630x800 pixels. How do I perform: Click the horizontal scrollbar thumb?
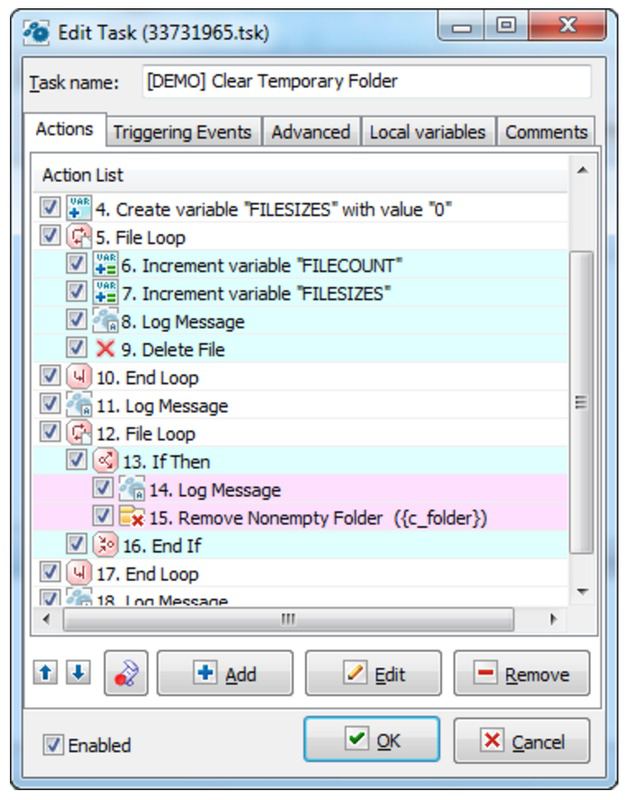288,619
